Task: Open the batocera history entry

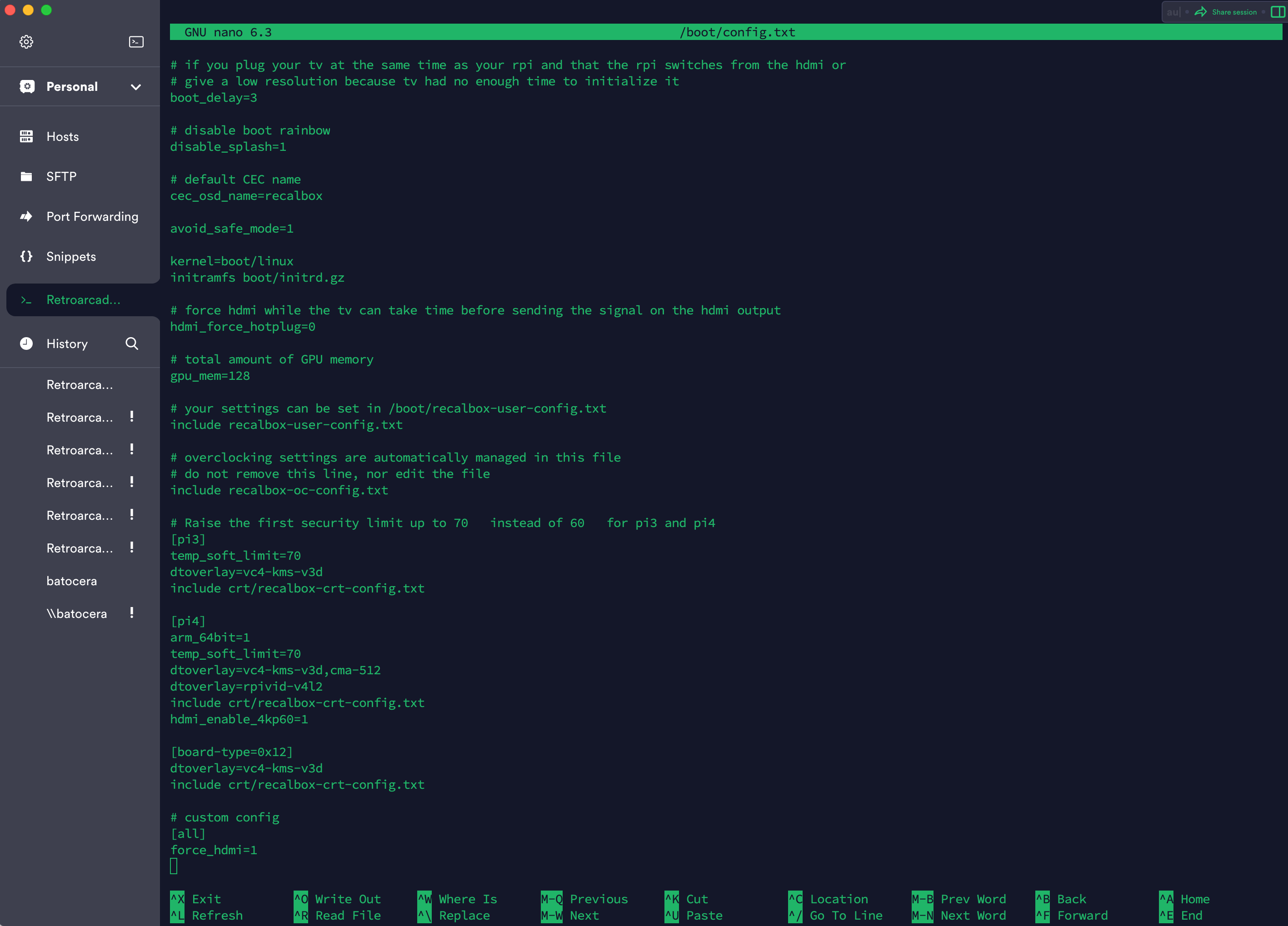Action: [x=71, y=581]
